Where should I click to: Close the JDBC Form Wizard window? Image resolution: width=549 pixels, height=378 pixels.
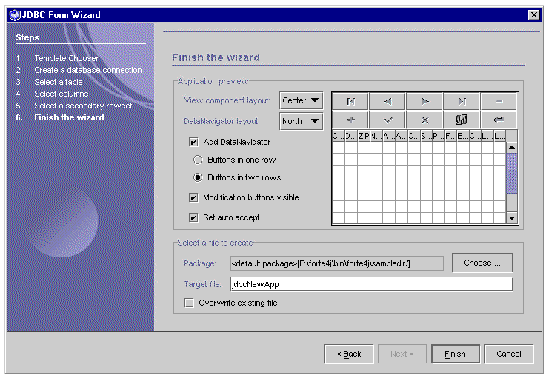click(533, 15)
